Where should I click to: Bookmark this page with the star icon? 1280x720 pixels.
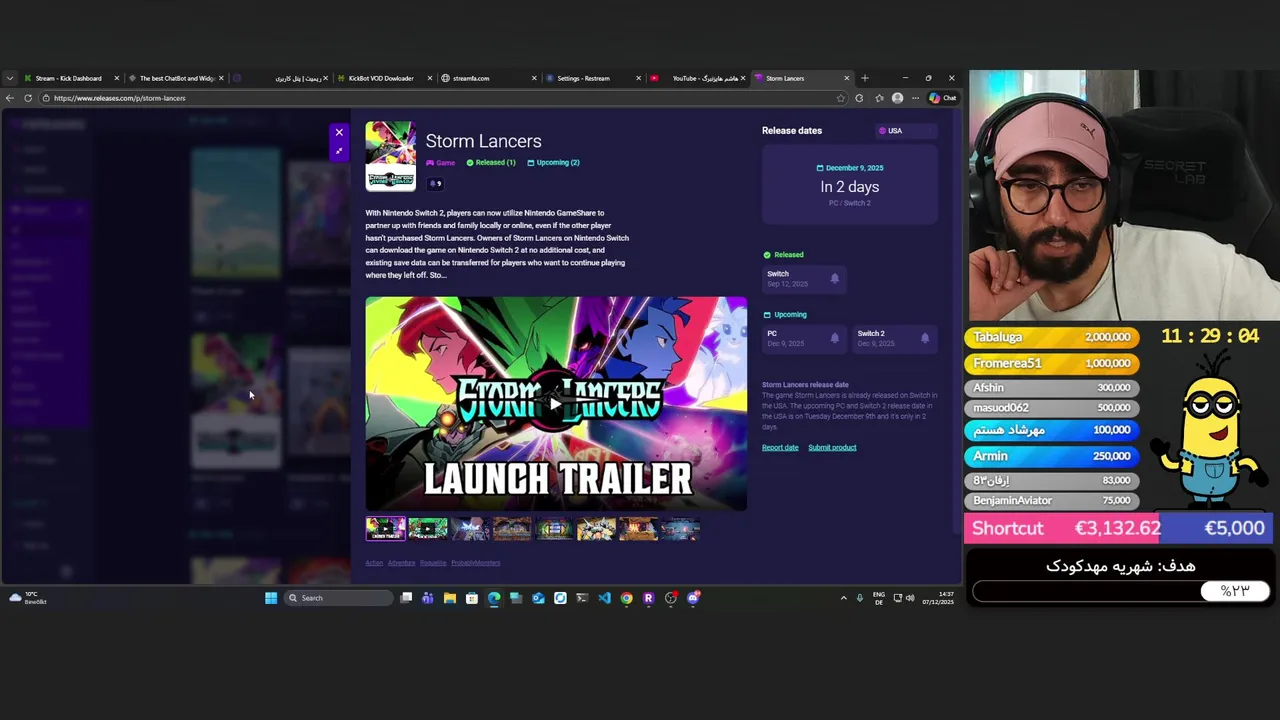[x=840, y=98]
